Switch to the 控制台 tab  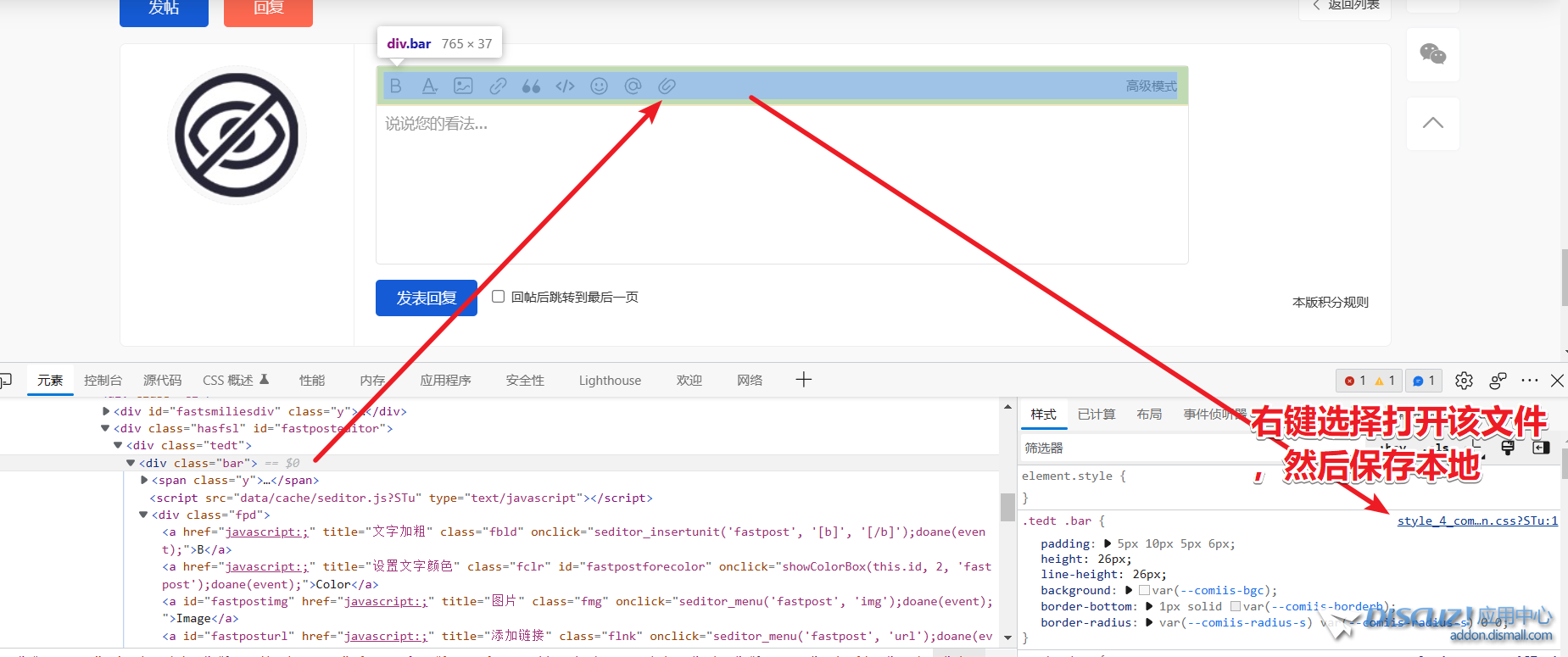click(x=103, y=381)
